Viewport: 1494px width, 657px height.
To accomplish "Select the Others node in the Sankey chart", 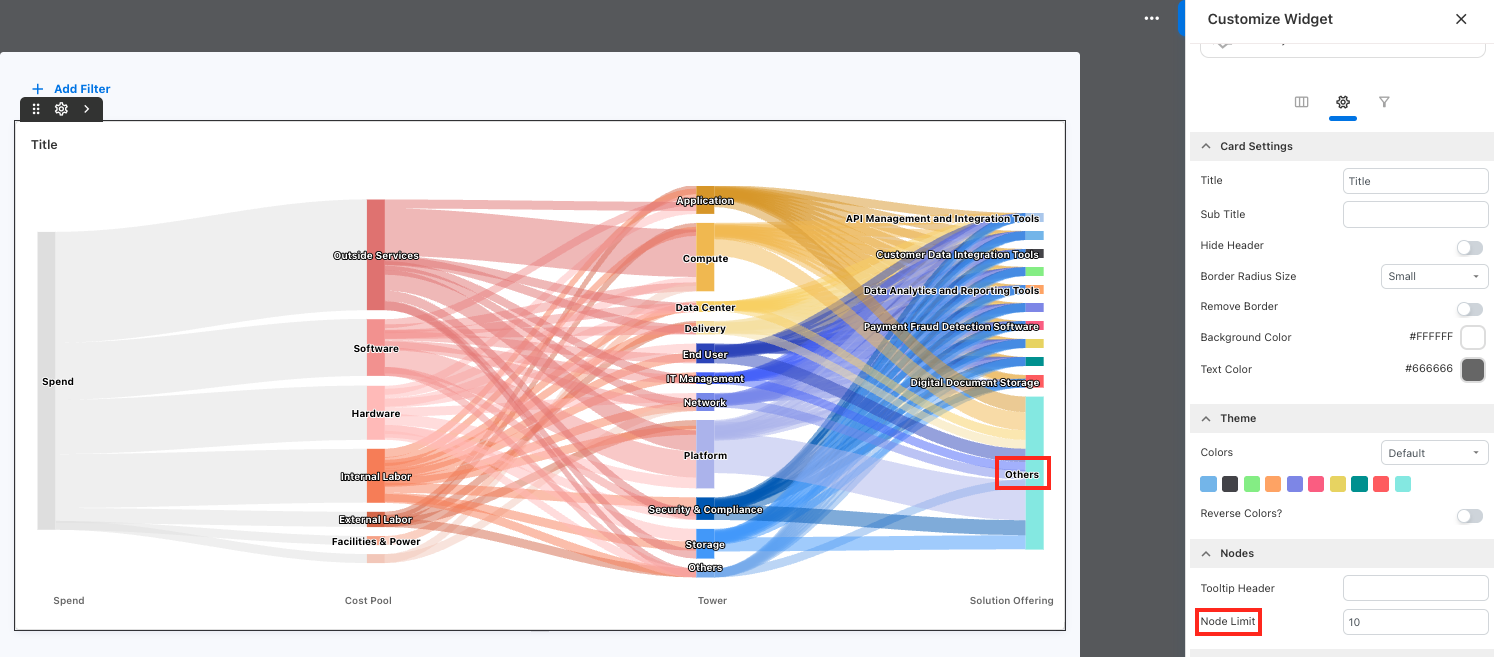I will click(x=1022, y=473).
